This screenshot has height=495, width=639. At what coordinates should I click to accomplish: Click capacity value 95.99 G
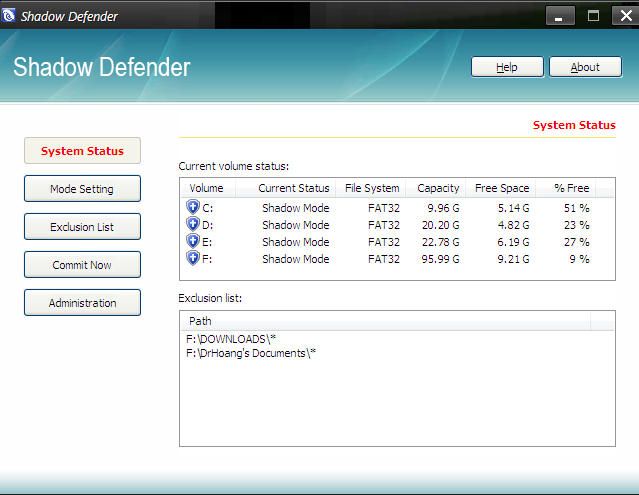(x=441, y=259)
